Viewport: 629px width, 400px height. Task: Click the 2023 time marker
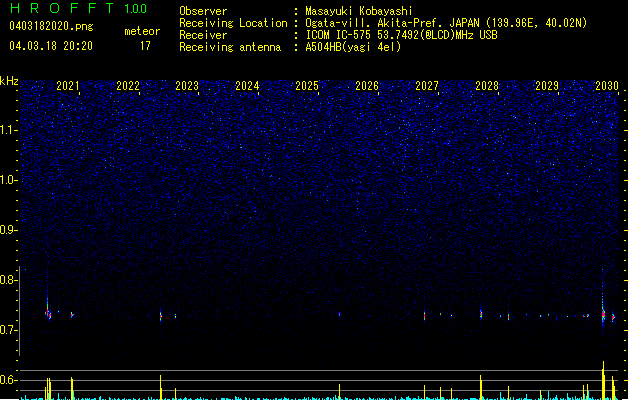(187, 86)
